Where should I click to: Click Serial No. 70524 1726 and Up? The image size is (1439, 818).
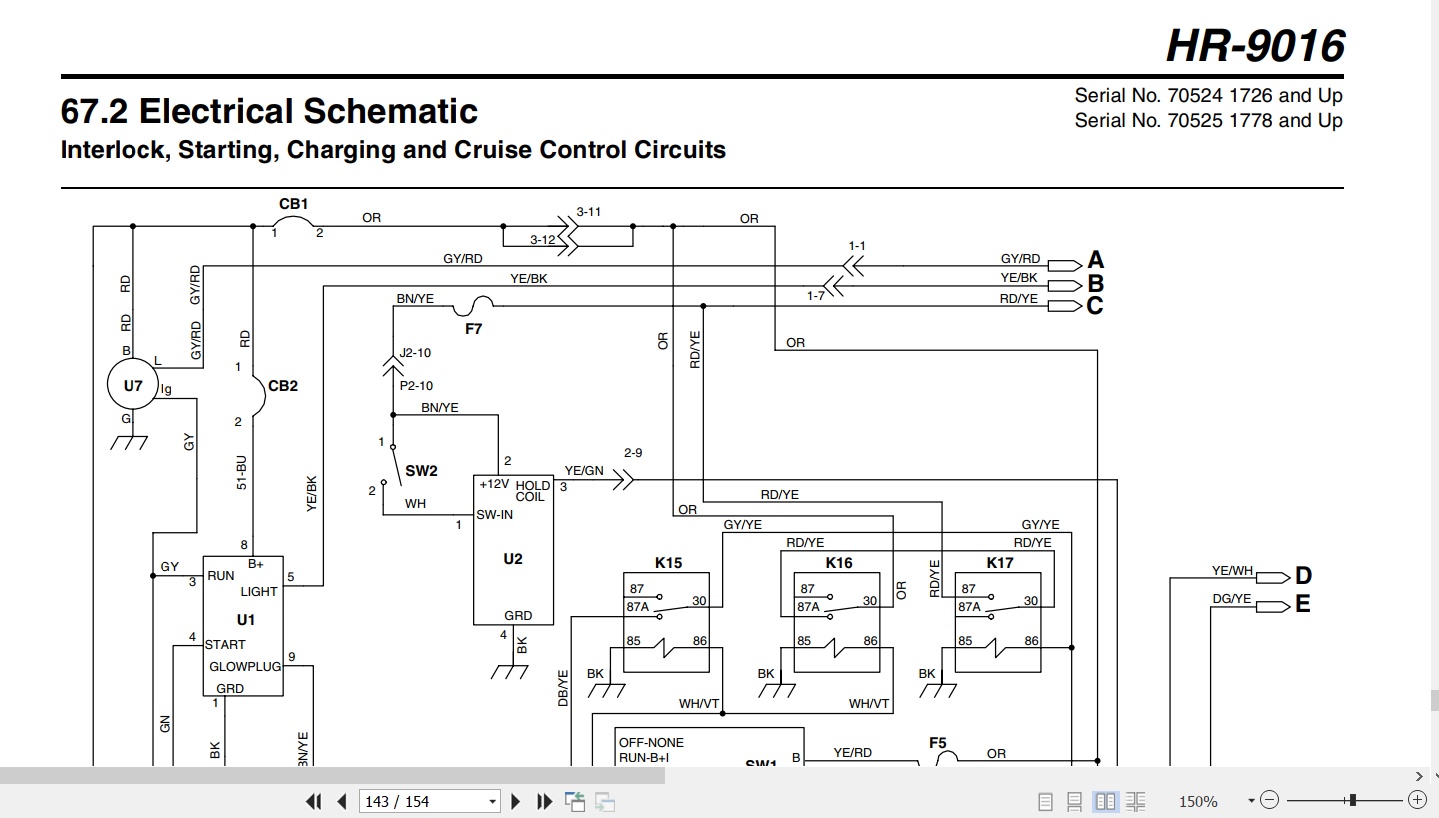(1209, 96)
